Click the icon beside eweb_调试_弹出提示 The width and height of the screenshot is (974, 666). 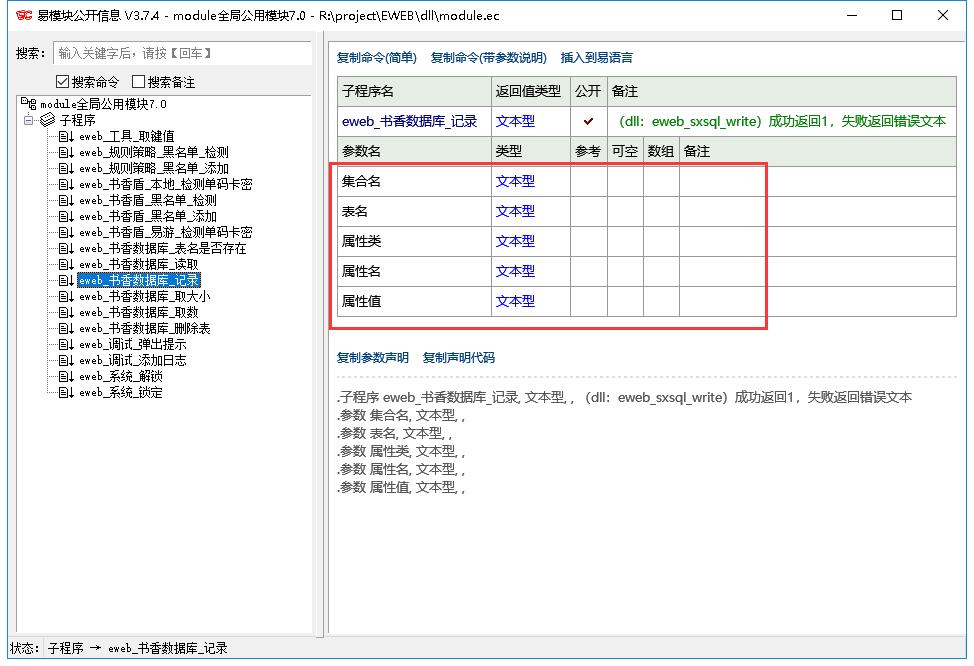(66, 344)
